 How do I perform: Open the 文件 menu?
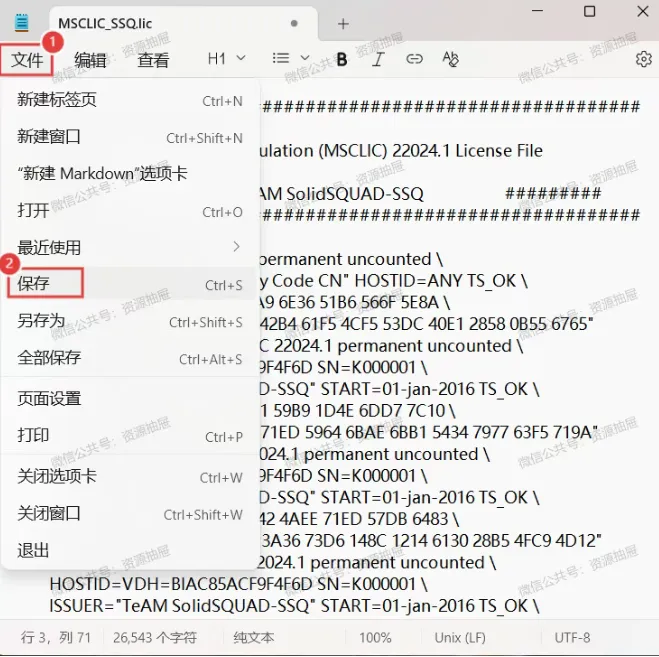(27, 60)
